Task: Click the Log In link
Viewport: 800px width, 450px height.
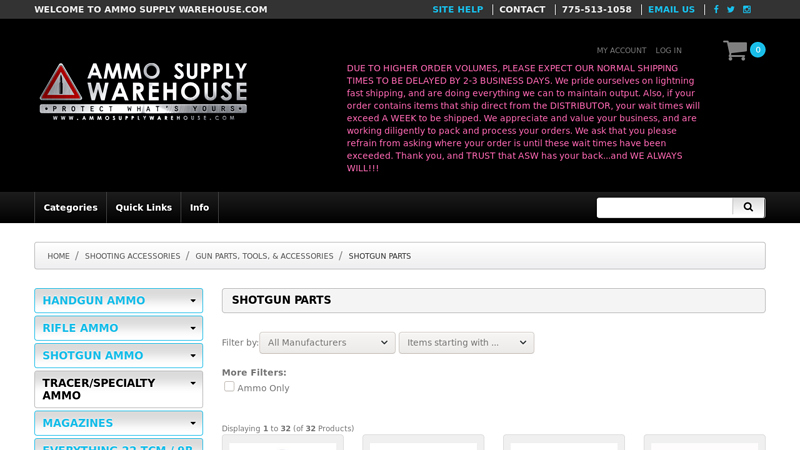Action: tap(668, 50)
